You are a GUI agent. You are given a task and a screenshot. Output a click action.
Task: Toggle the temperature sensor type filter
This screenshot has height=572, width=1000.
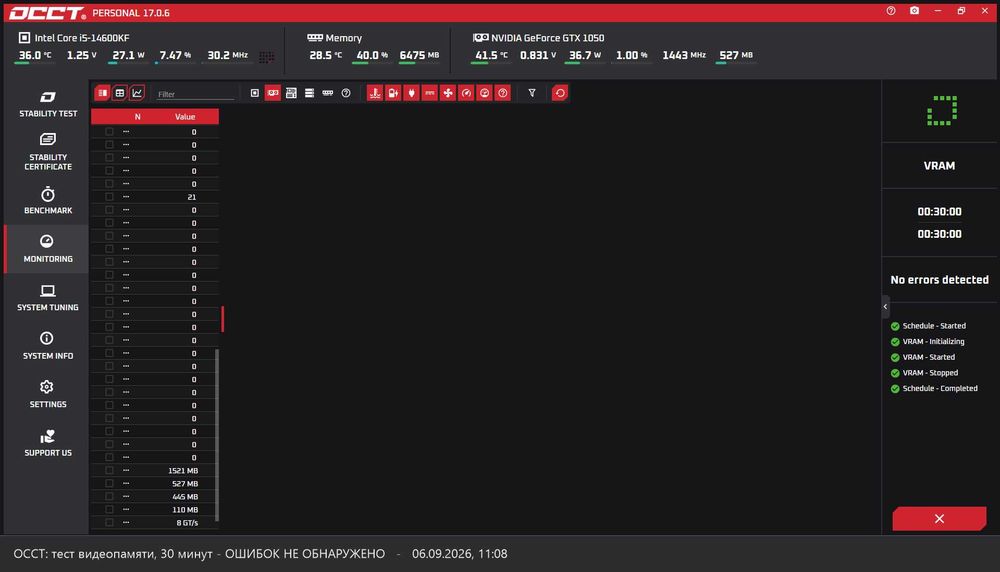[x=375, y=93]
